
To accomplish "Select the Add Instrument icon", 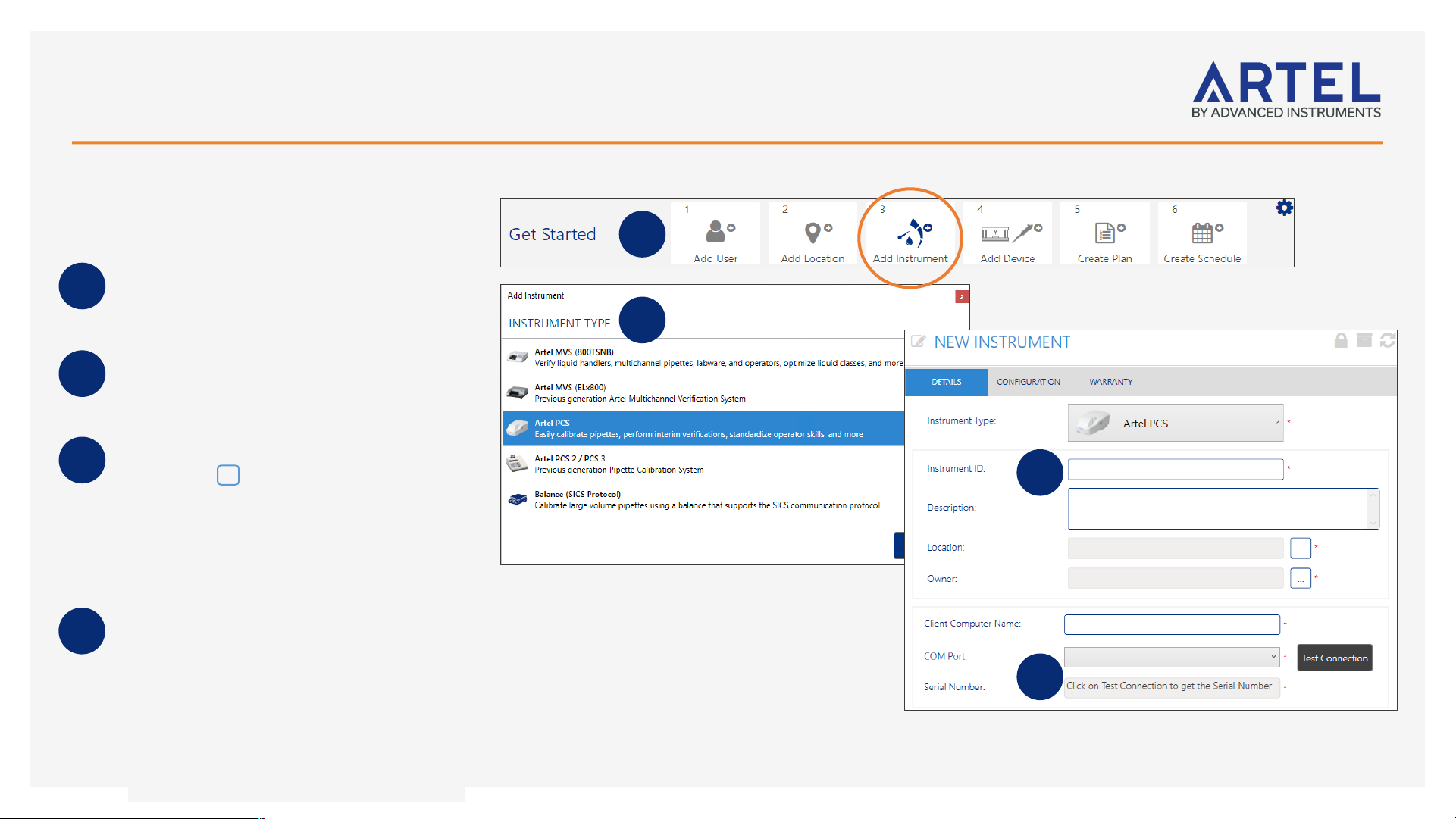I will pos(914,232).
